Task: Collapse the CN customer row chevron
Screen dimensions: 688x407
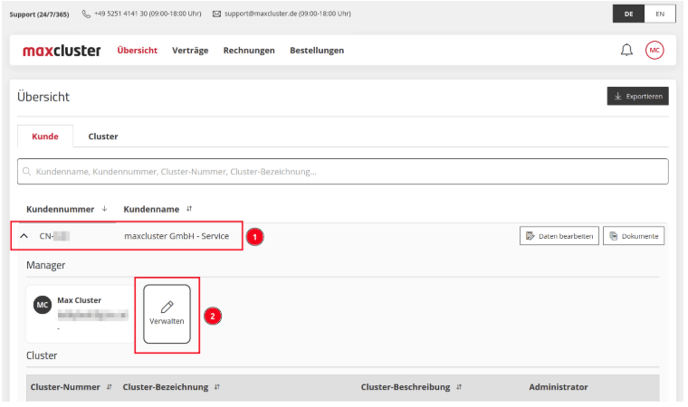Action: [24, 236]
